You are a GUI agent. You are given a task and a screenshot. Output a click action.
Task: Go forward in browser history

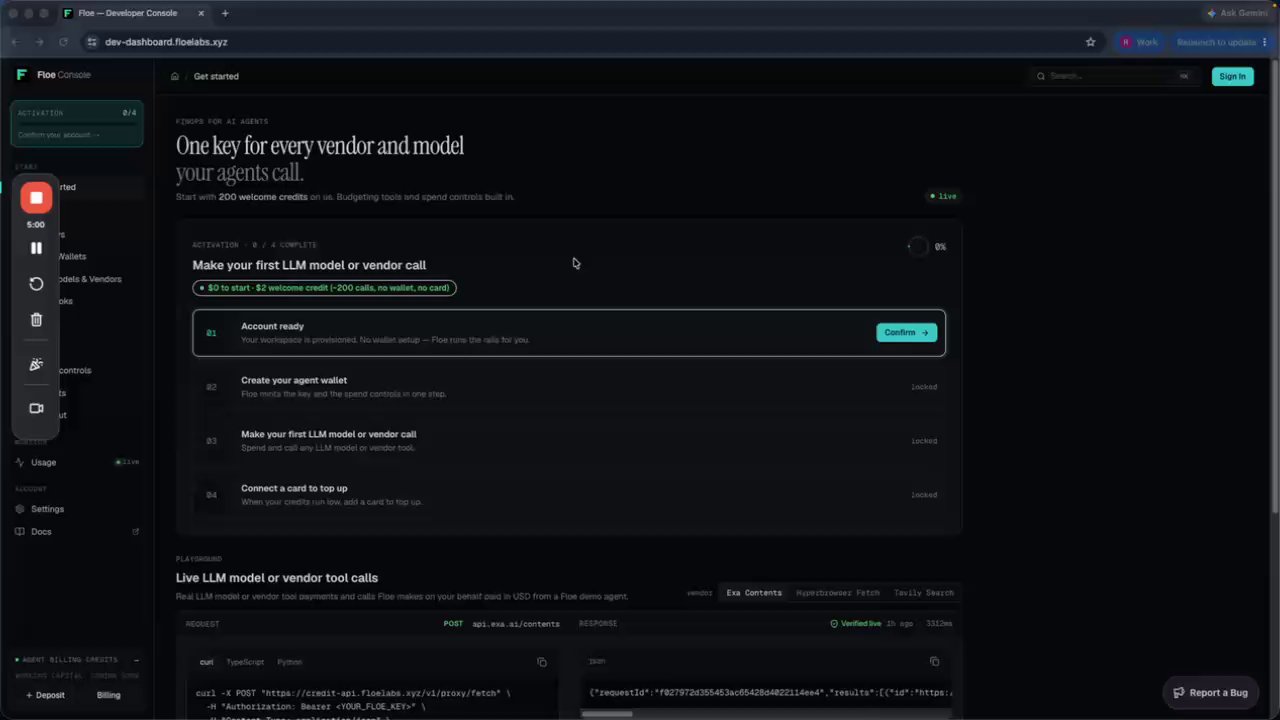coord(39,42)
